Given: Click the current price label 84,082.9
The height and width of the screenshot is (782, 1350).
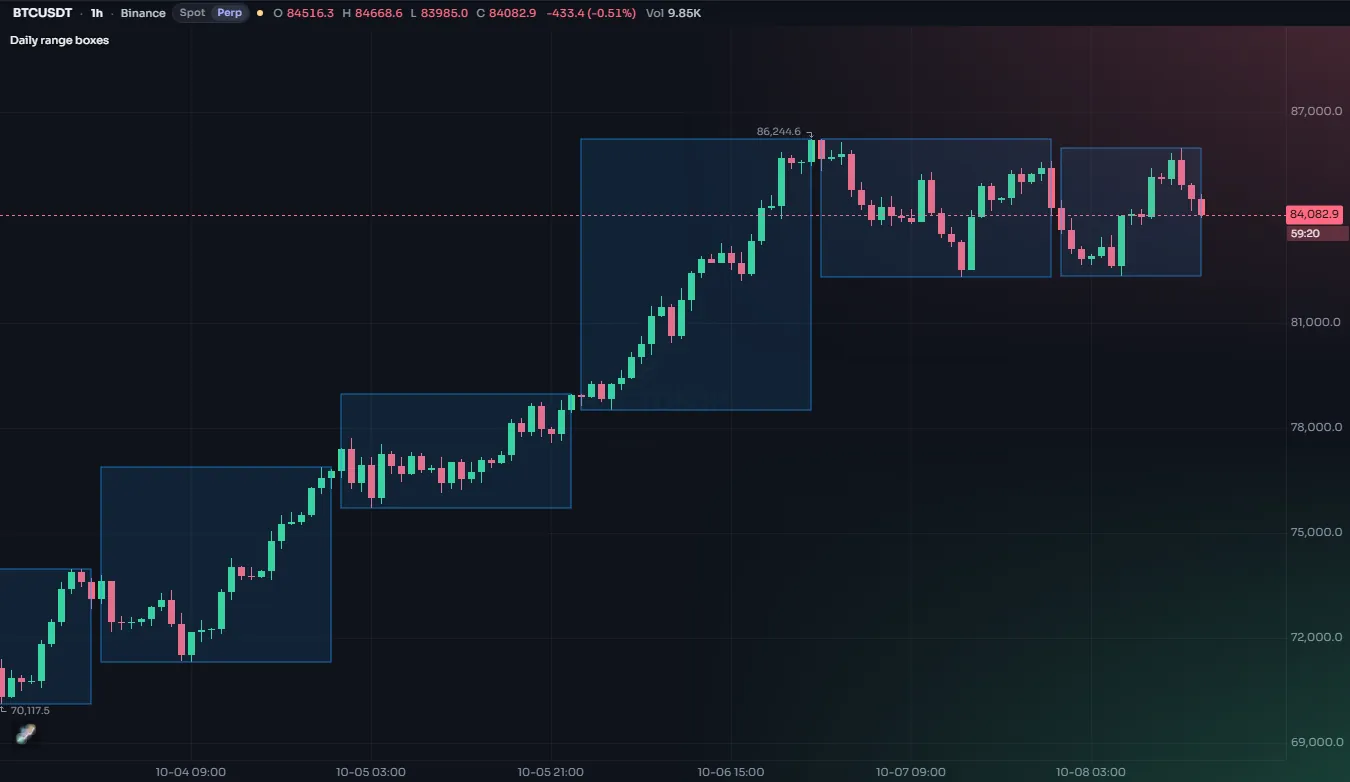Looking at the screenshot, I should point(1315,215).
